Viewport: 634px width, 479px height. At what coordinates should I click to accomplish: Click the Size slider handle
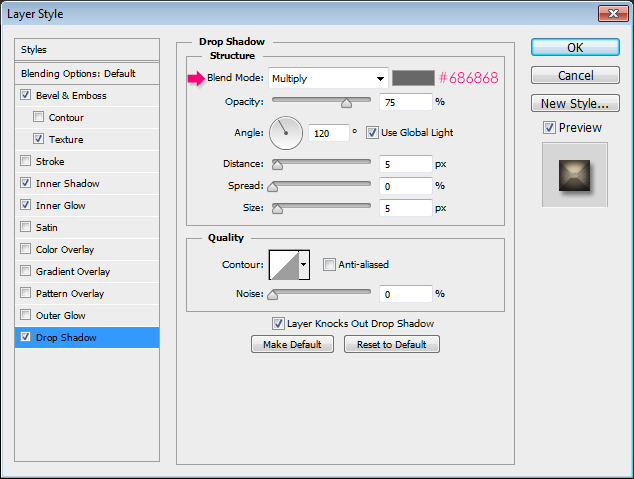click(277, 209)
